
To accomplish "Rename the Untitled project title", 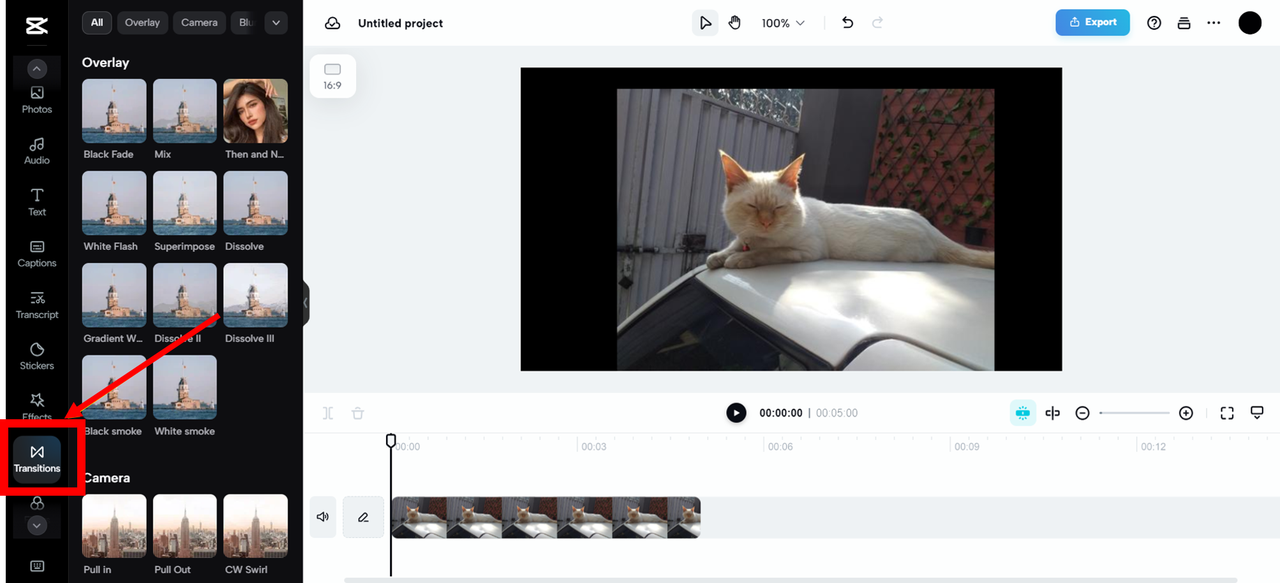I will click(400, 23).
